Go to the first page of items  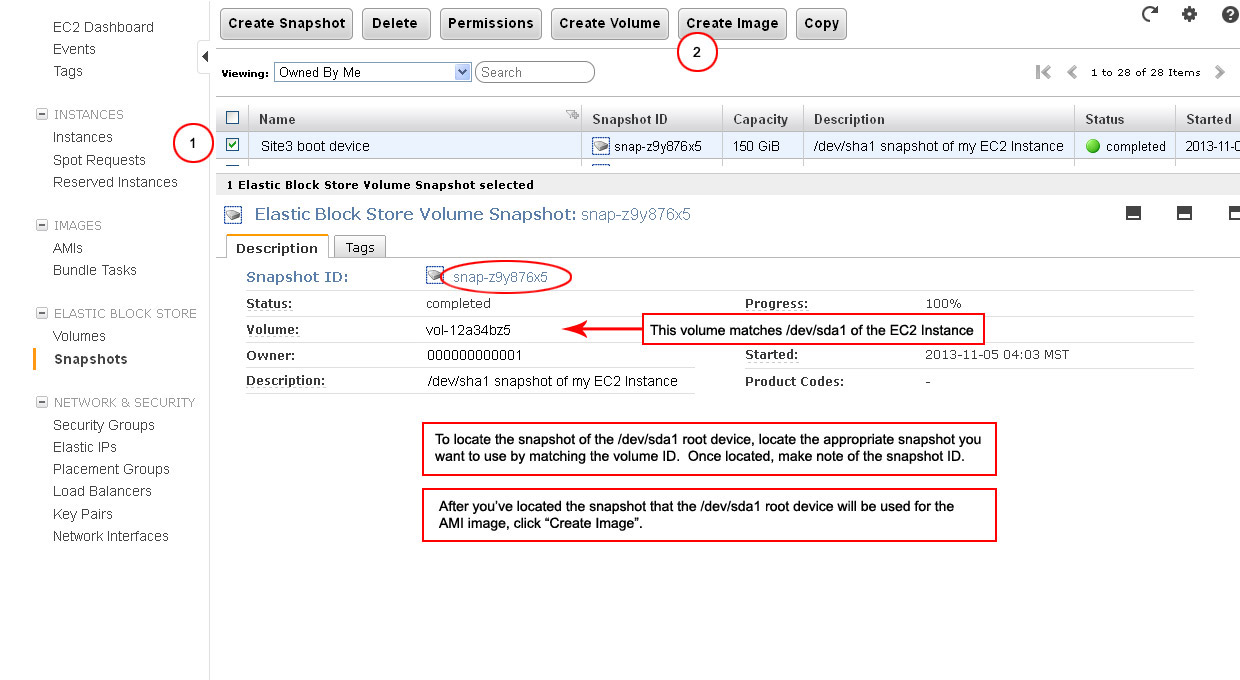coord(1043,72)
